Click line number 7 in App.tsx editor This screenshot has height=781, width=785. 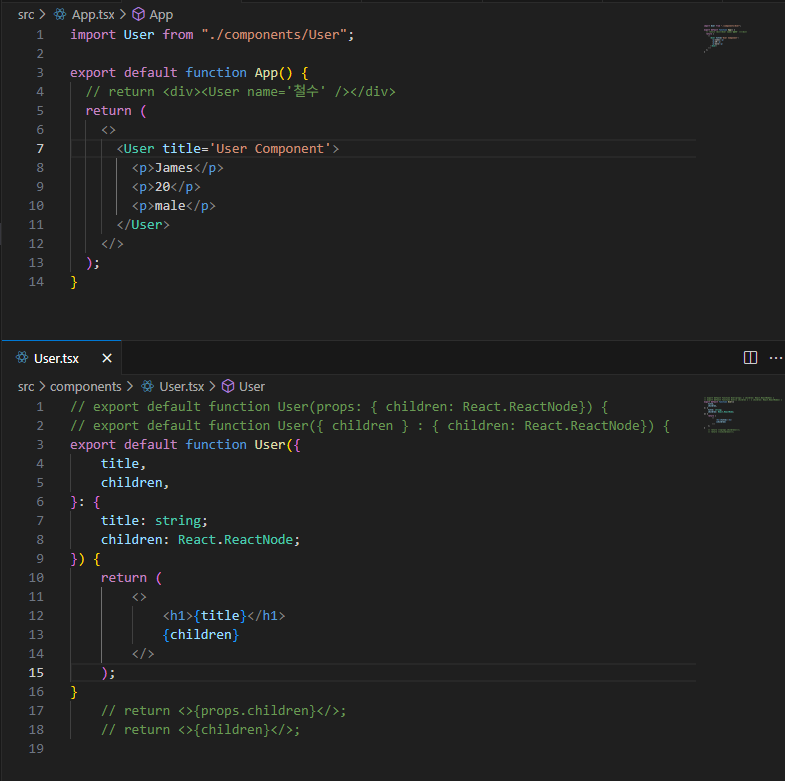click(40, 149)
